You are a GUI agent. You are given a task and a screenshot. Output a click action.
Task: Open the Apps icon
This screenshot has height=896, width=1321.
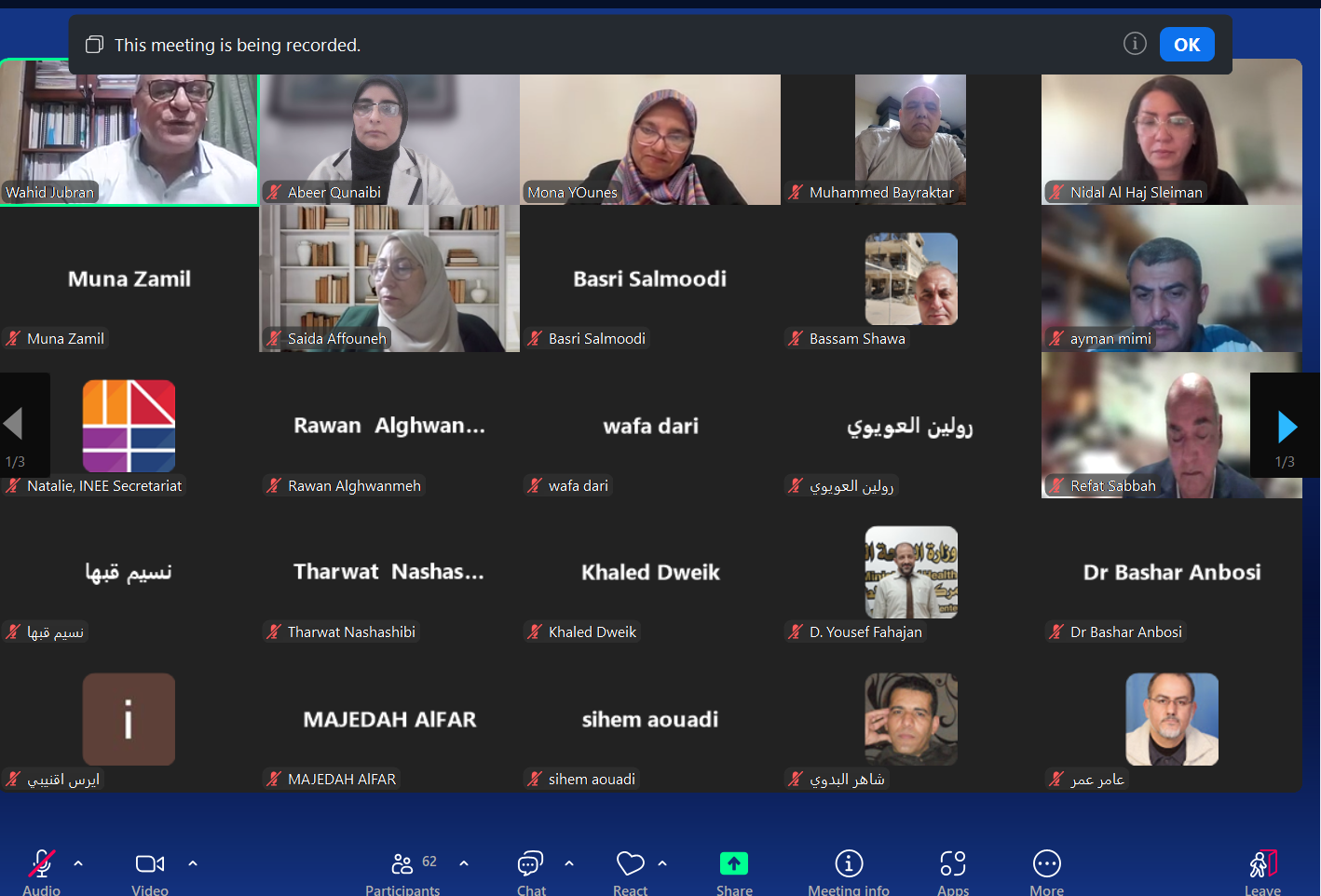pos(953,864)
